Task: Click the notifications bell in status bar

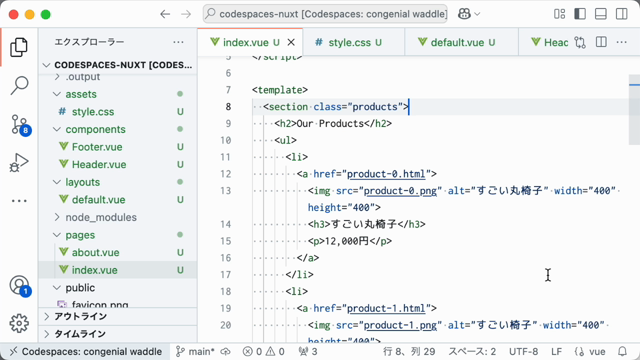Action: point(622,351)
